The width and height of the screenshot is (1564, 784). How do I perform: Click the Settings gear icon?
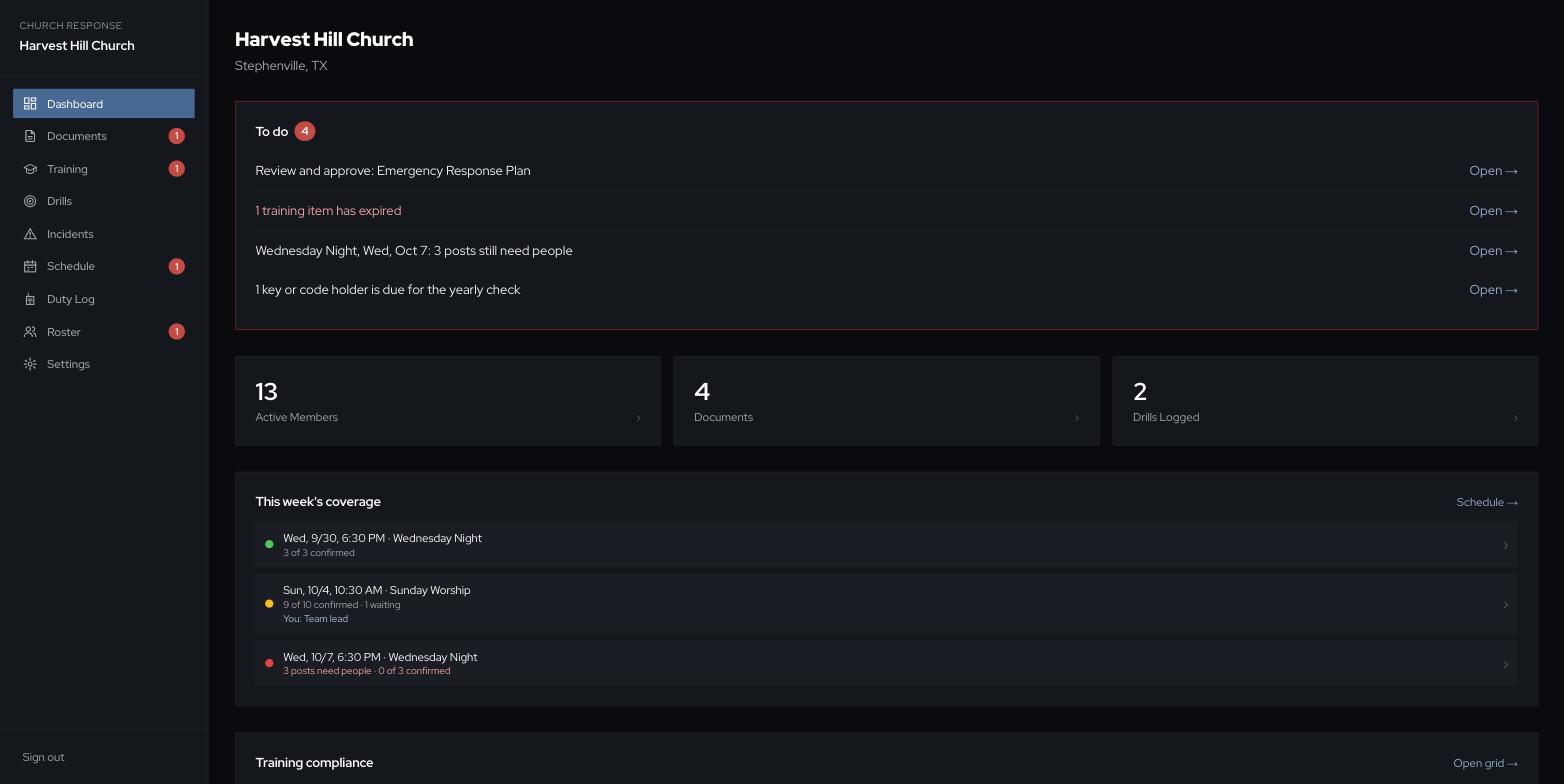pyautogui.click(x=30, y=364)
